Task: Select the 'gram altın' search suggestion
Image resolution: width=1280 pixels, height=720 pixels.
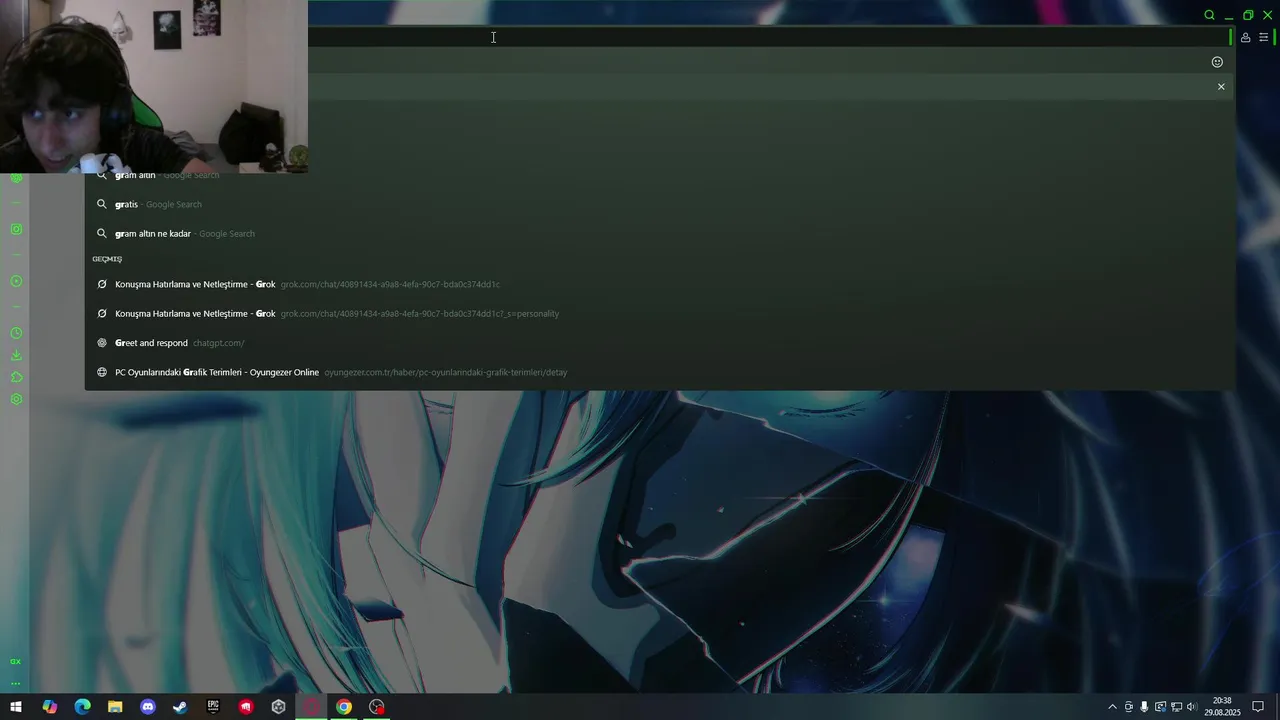Action: [x=660, y=176]
